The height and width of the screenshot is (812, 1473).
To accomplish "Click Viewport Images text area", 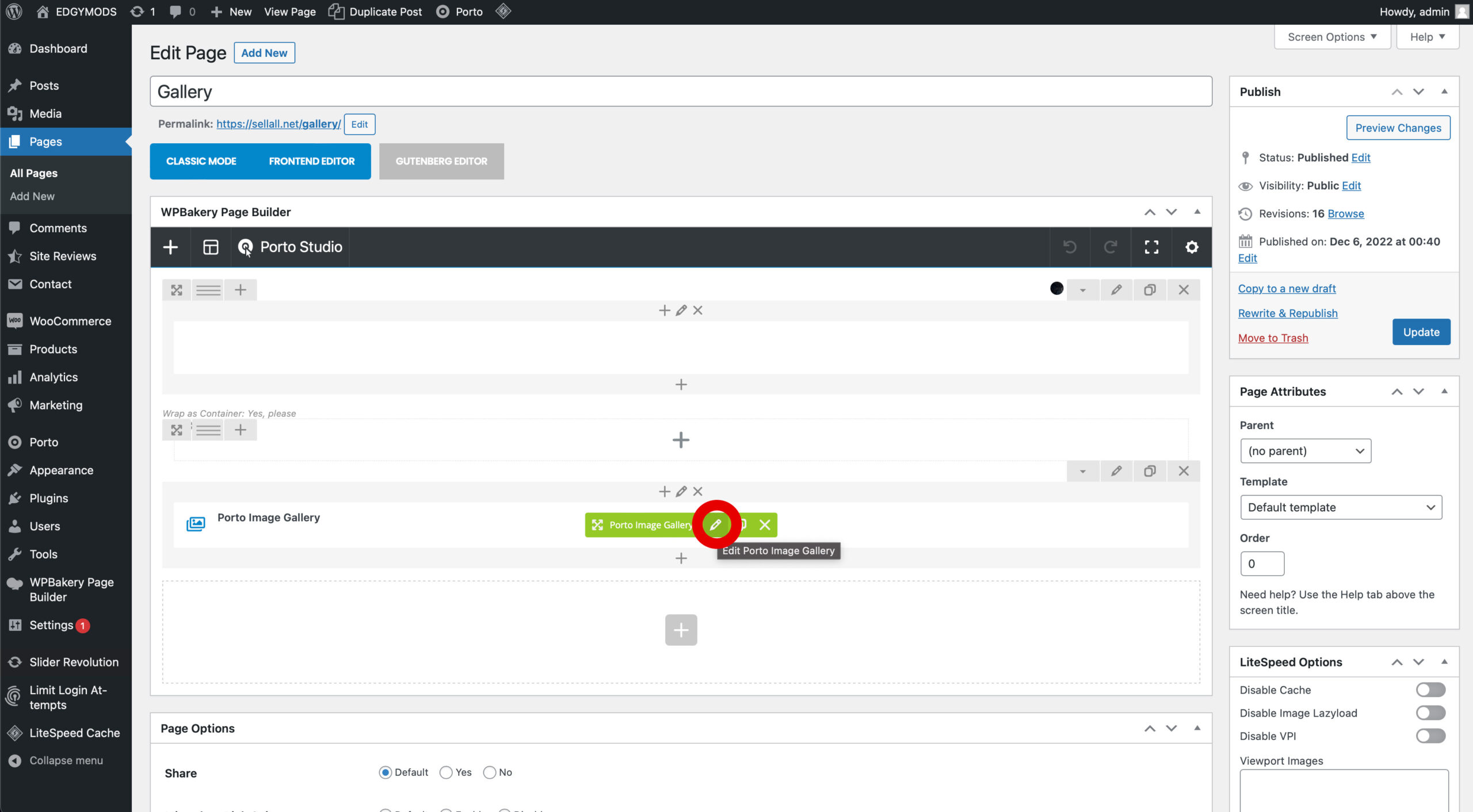I will pos(1344,791).
